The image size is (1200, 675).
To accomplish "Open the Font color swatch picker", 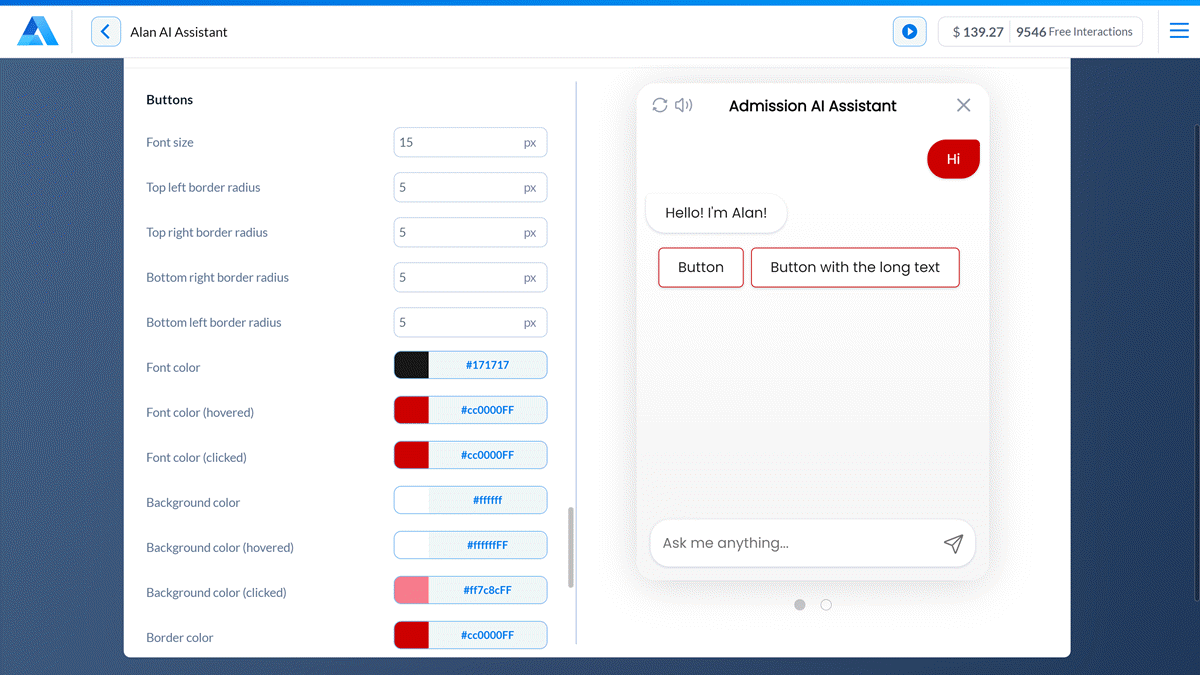I will tap(411, 365).
